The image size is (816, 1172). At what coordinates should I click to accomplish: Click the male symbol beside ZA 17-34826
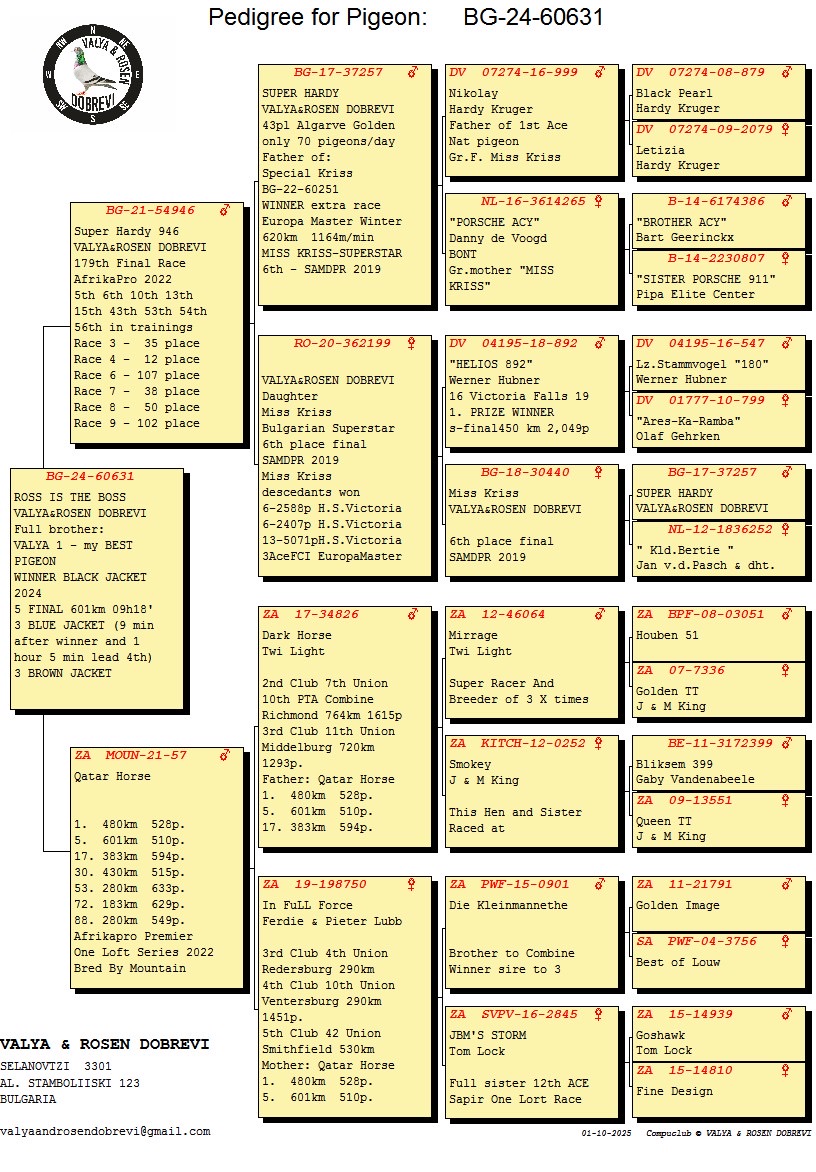point(412,614)
